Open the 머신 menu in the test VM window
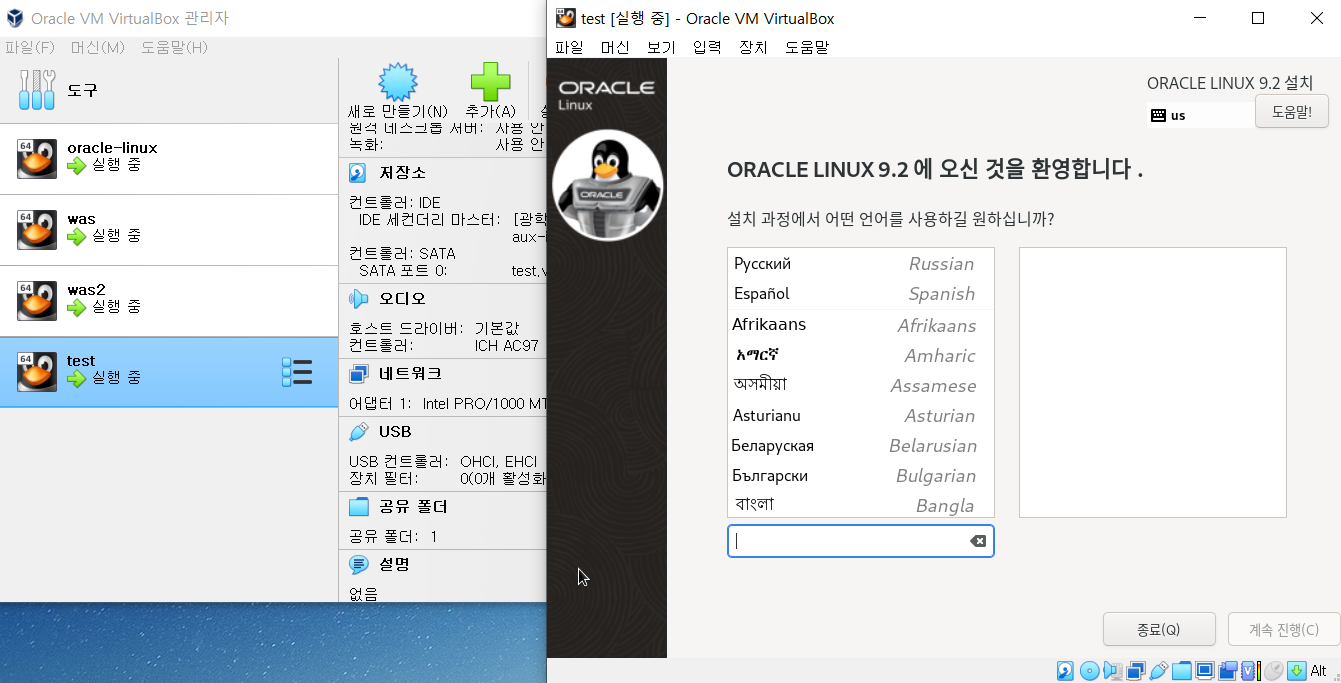Screen dimensions: 1341x683 [x=615, y=47]
